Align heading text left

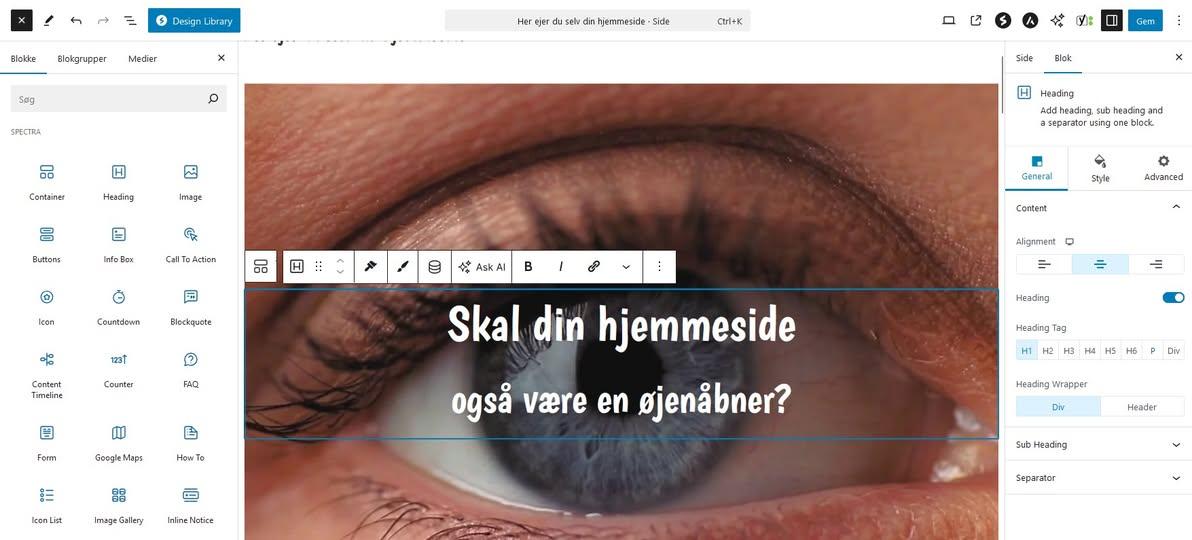1045,264
